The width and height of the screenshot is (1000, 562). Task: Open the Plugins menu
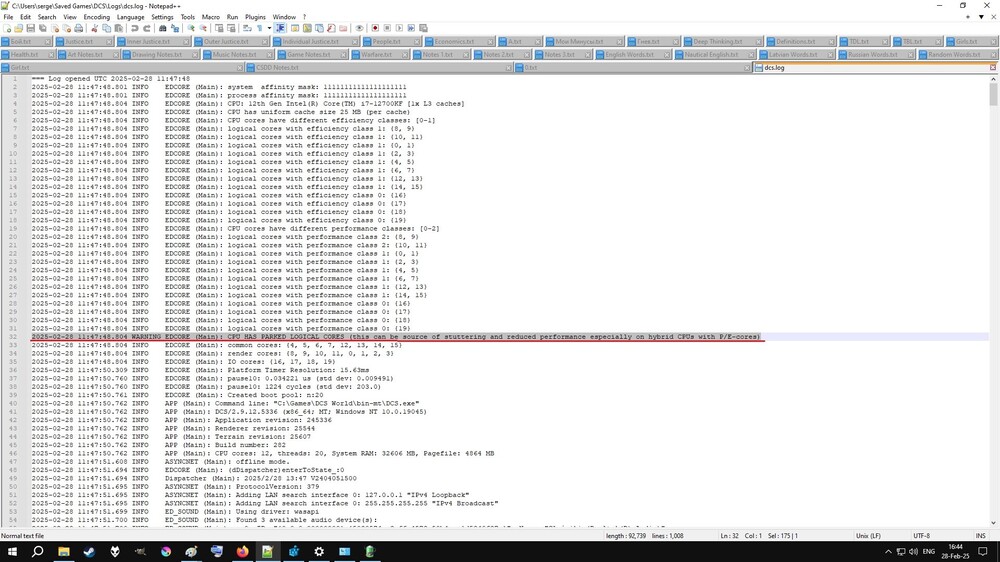click(x=255, y=17)
